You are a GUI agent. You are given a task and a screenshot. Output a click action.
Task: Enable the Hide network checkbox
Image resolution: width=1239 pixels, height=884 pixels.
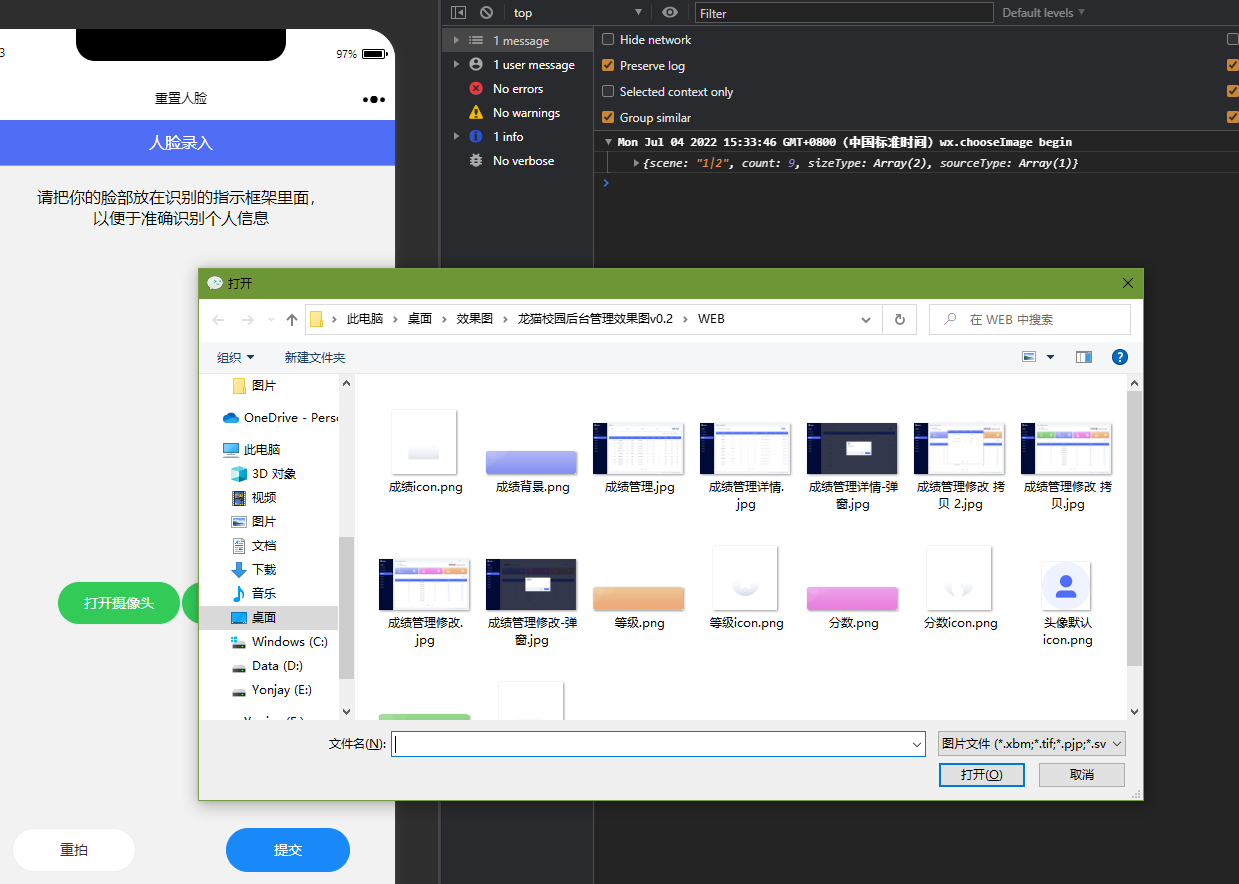point(608,39)
